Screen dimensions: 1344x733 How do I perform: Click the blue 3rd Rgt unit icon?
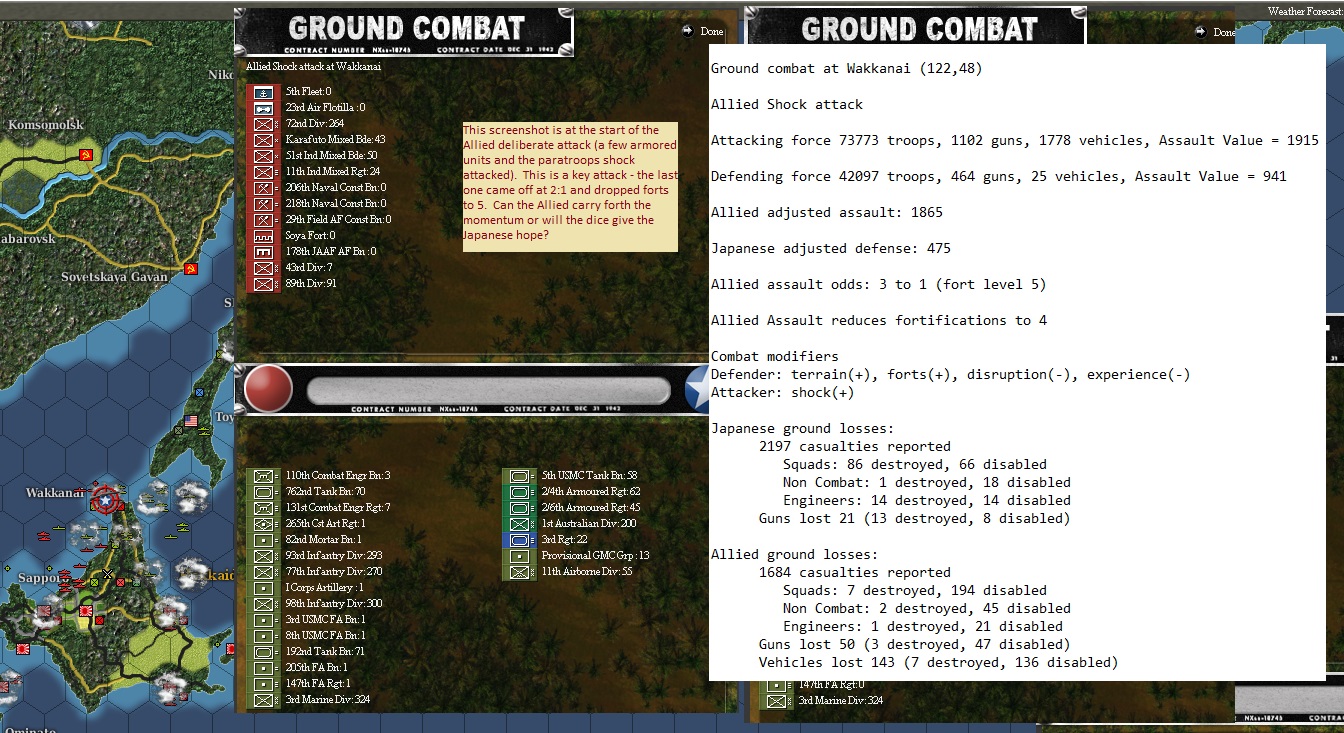coord(519,540)
